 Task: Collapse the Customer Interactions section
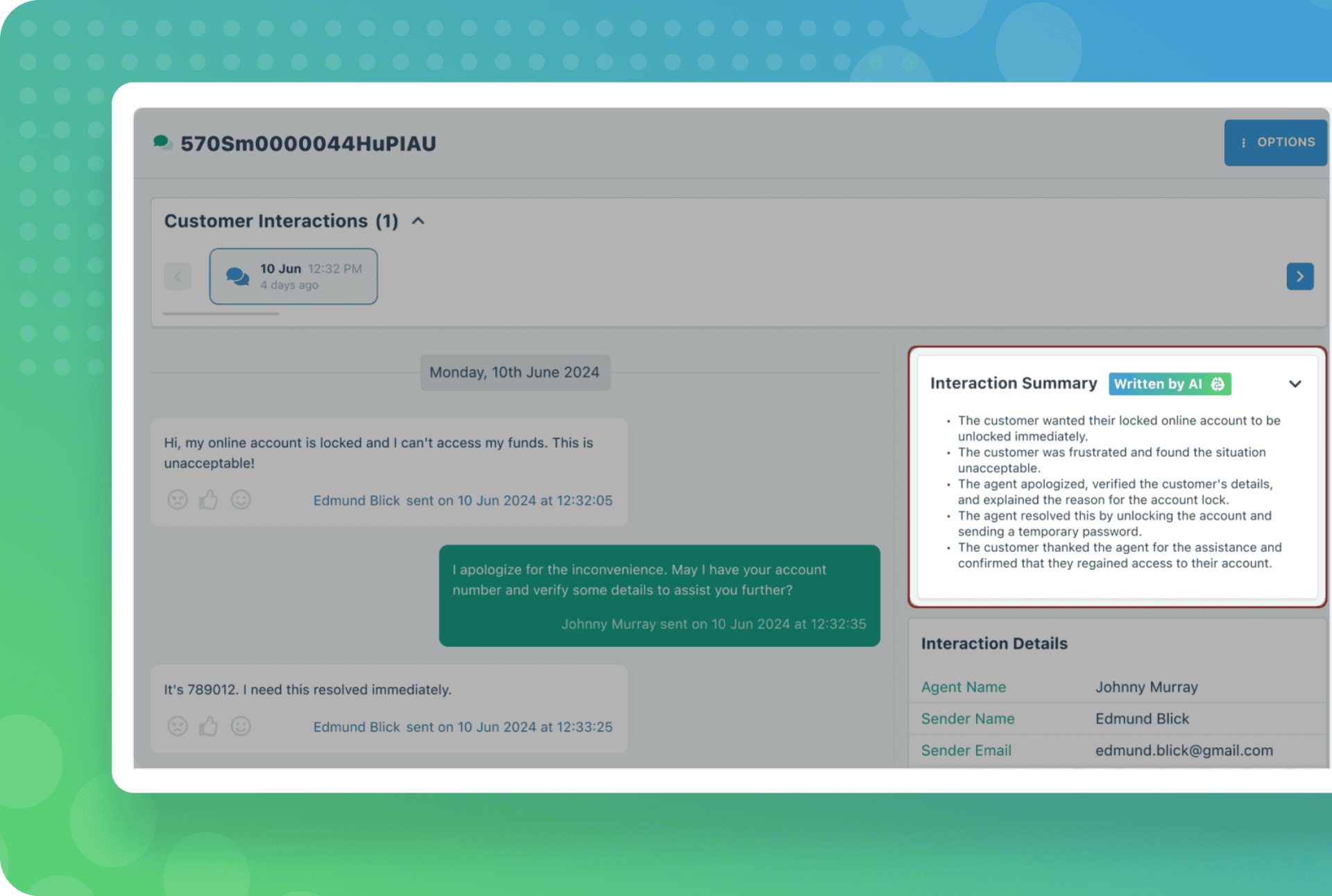[x=418, y=221]
